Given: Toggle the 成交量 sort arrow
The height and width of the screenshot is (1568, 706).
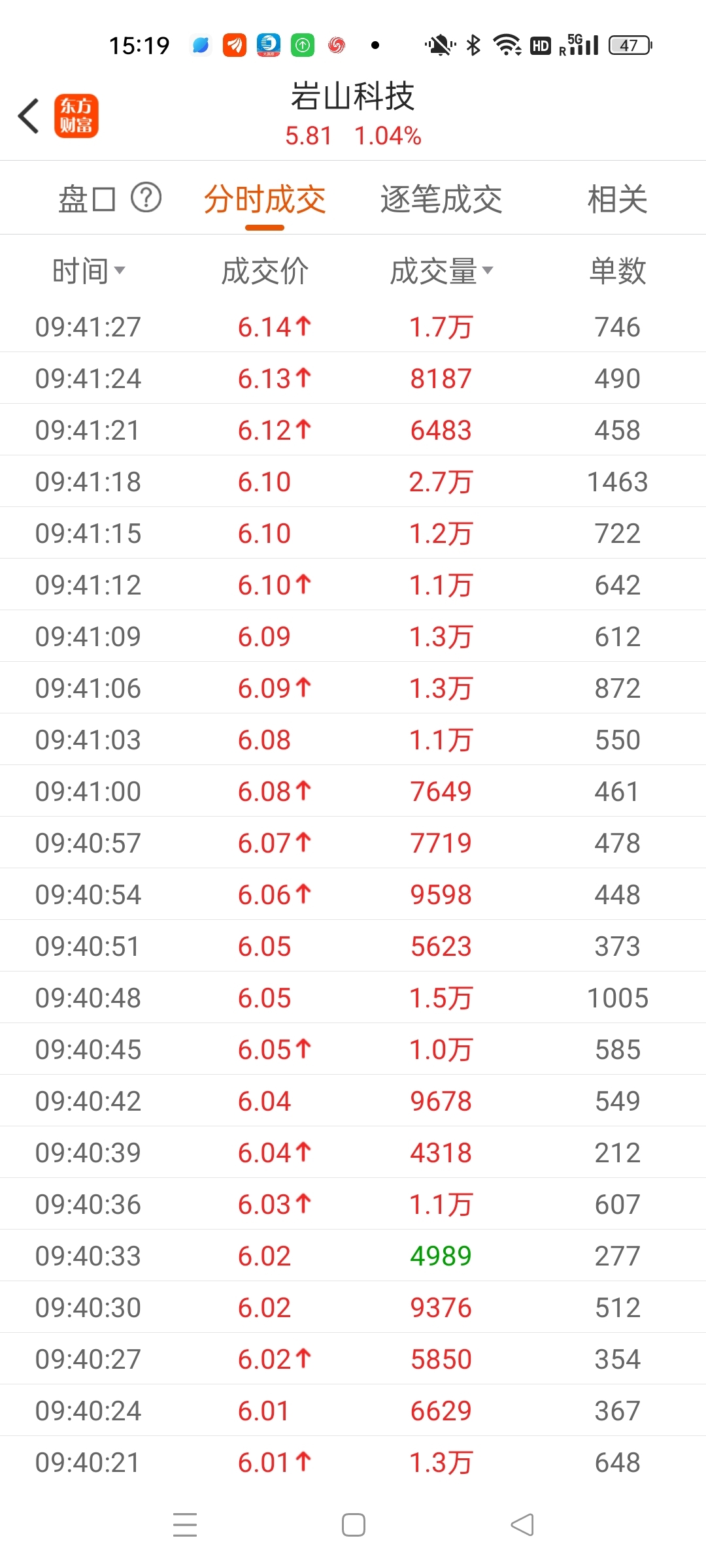Looking at the screenshot, I should [x=488, y=270].
